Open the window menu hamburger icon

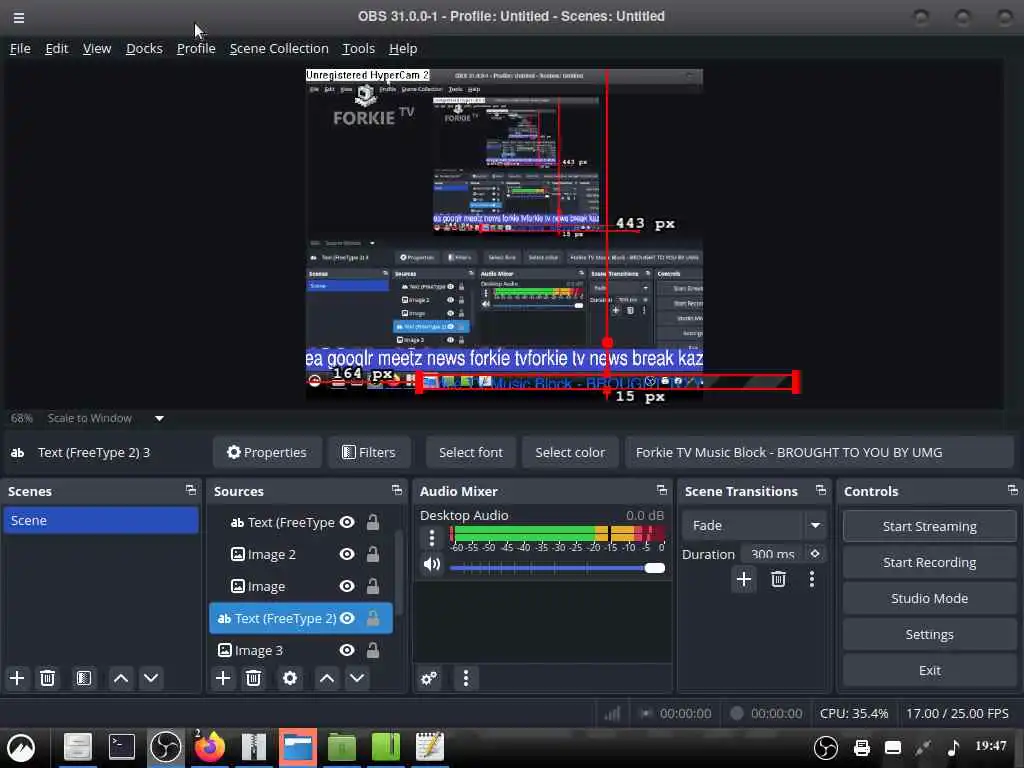click(x=19, y=18)
